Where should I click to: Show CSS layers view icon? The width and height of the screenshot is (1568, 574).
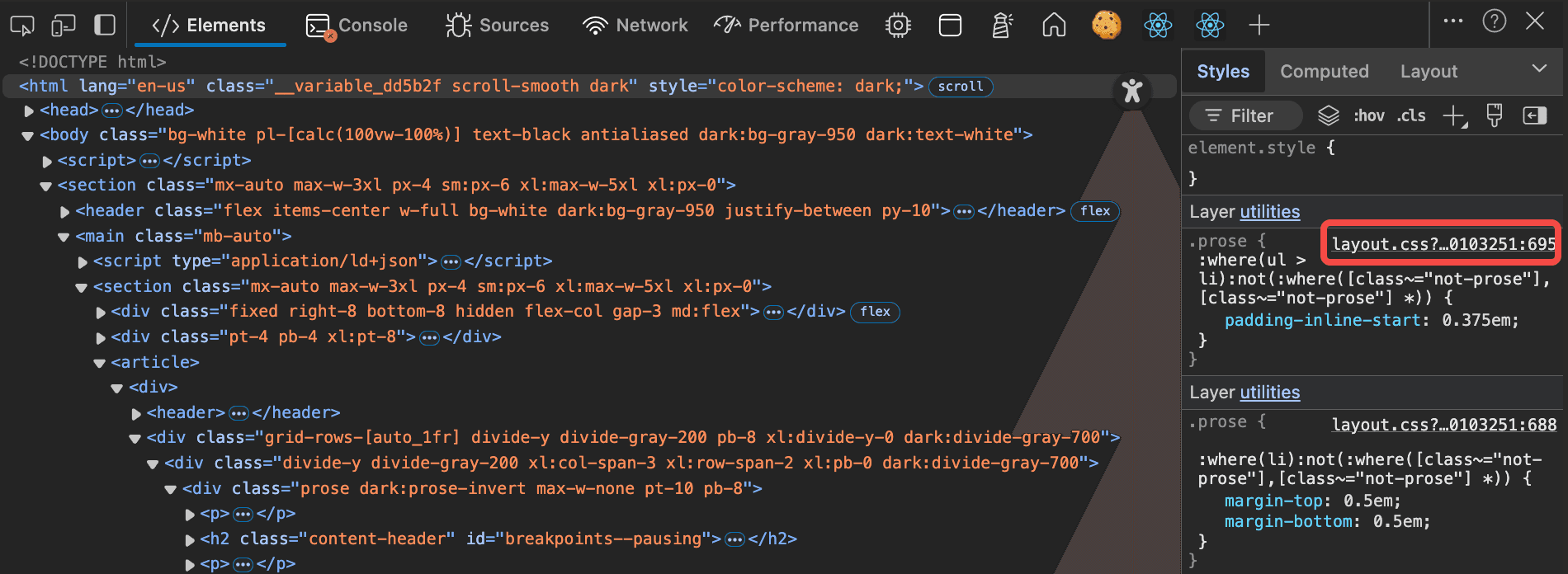coord(1328,116)
